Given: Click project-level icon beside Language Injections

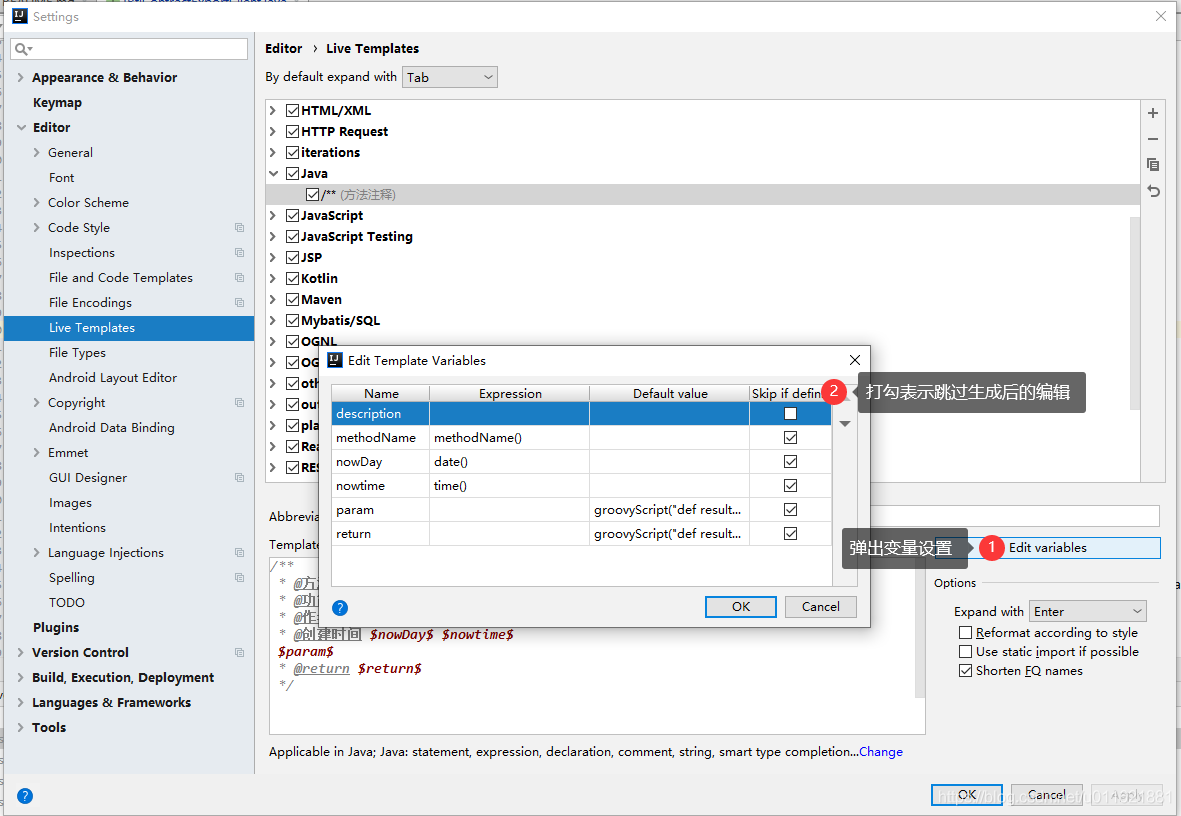Looking at the screenshot, I should coord(240,552).
